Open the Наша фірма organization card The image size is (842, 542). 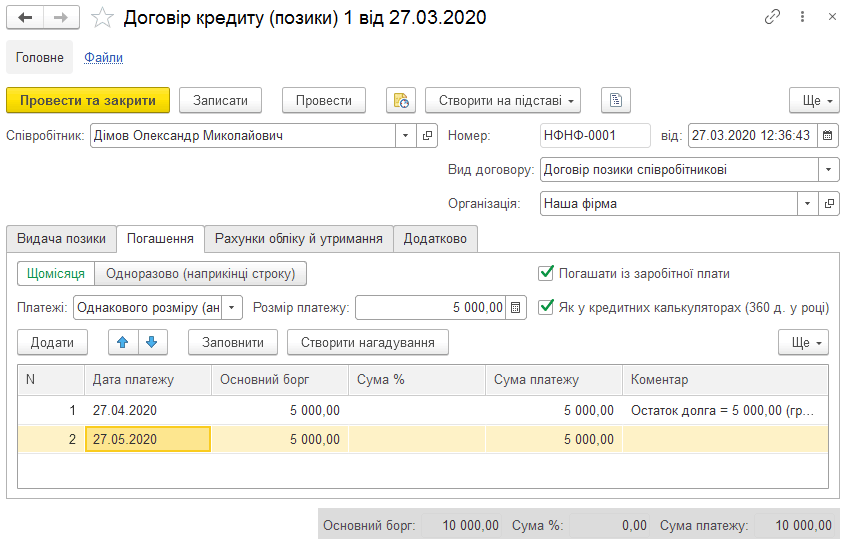[x=829, y=204]
